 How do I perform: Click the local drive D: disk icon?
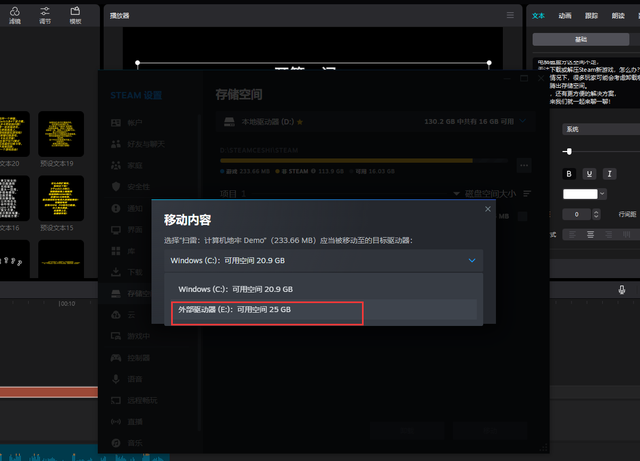pos(229,122)
